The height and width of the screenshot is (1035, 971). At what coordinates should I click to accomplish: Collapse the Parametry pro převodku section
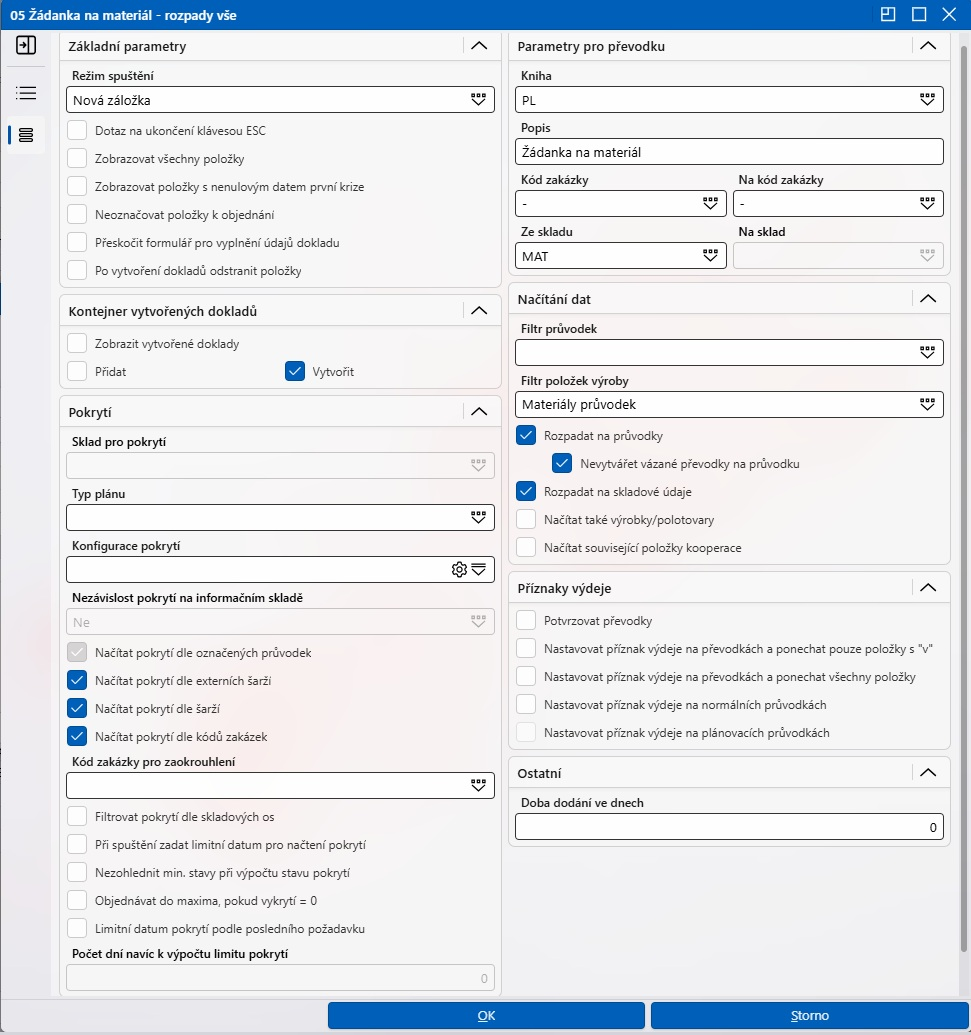point(928,46)
